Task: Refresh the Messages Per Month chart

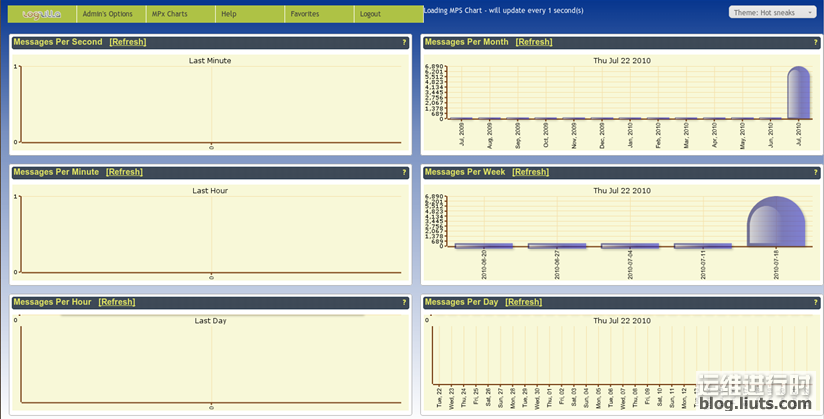Action: point(534,42)
